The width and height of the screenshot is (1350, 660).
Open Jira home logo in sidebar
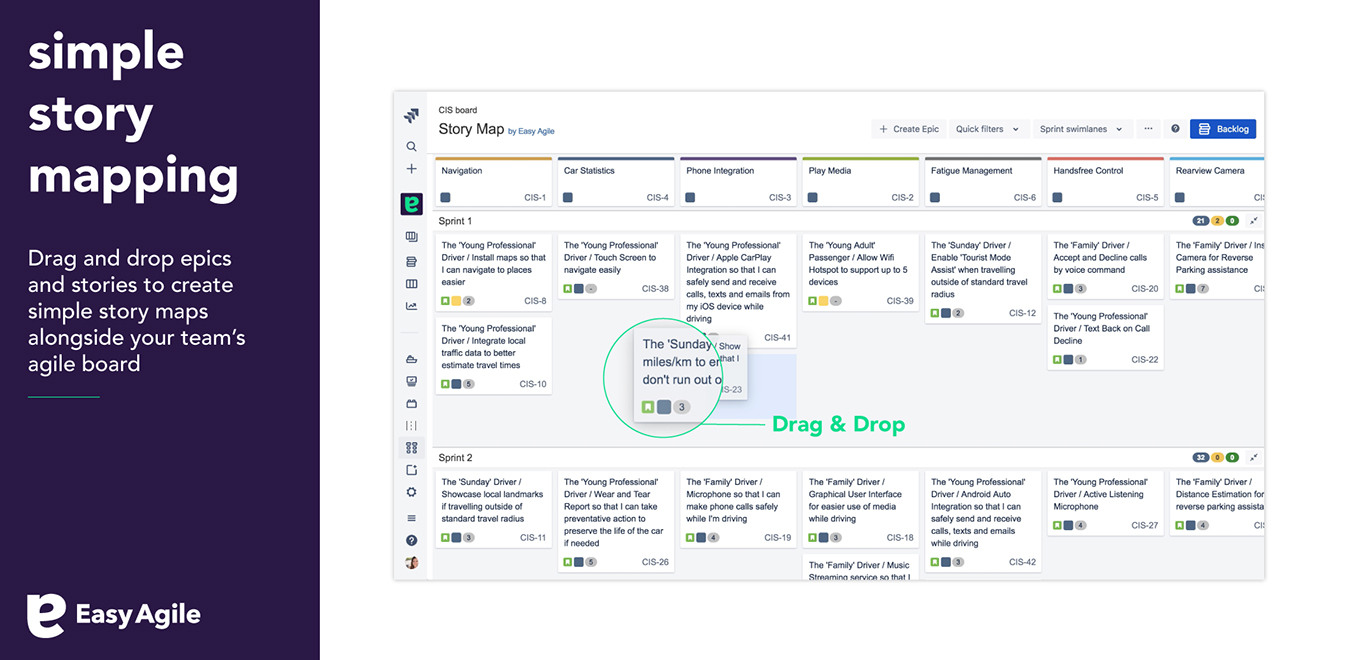[411, 116]
